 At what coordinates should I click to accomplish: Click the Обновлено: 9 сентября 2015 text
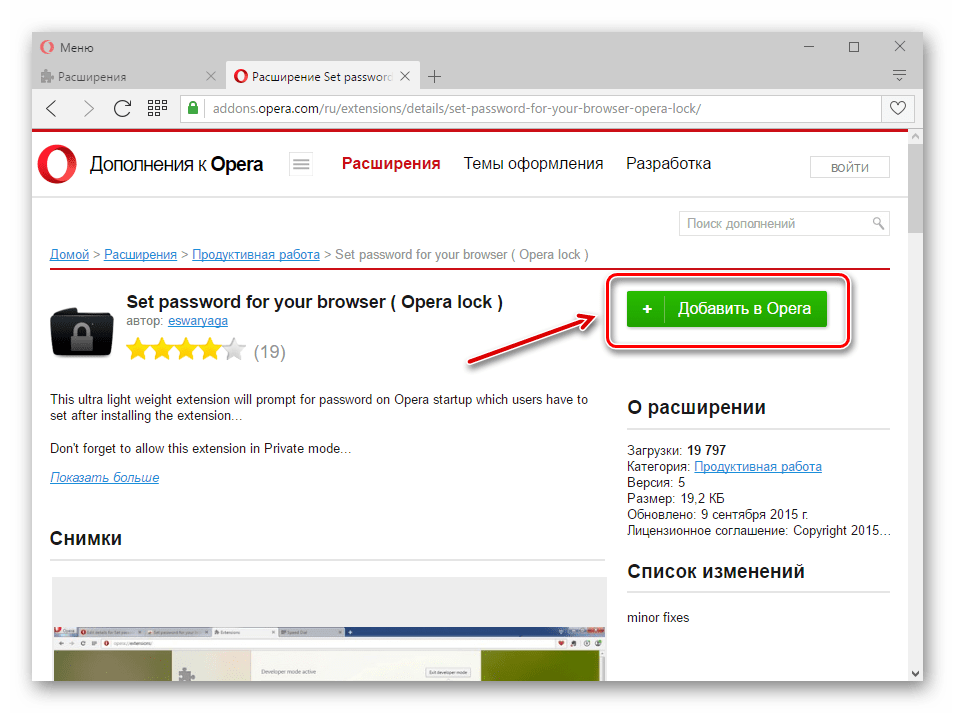pos(717,515)
